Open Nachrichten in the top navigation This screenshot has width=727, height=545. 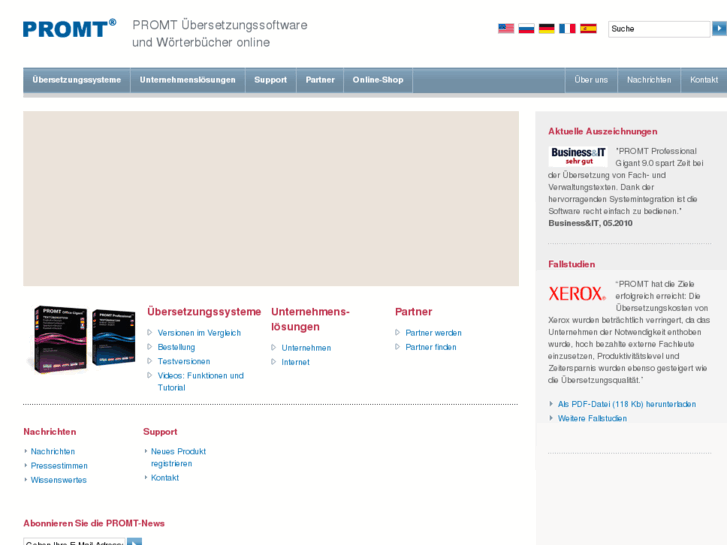tap(649, 80)
